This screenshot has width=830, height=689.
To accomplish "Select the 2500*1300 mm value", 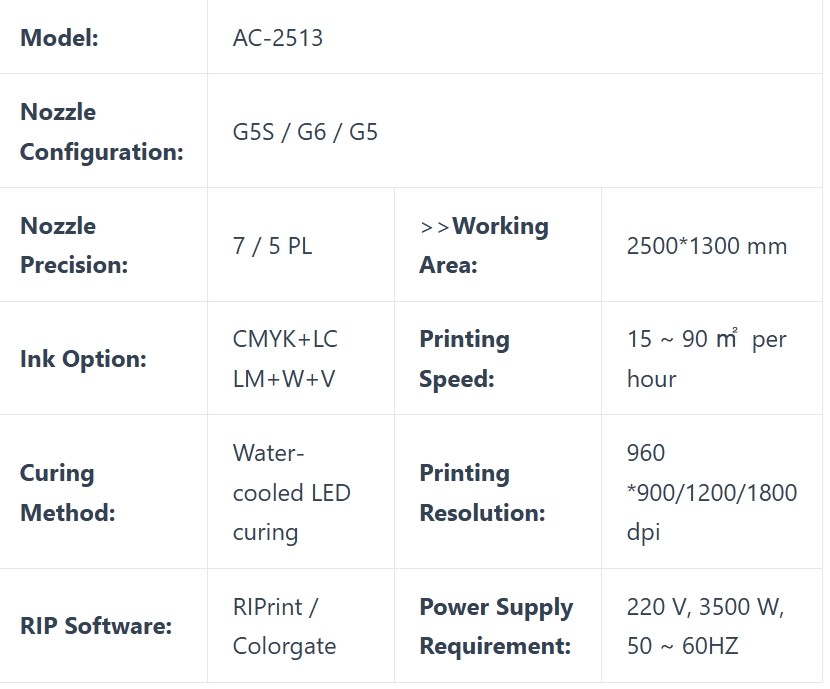I will pos(707,246).
